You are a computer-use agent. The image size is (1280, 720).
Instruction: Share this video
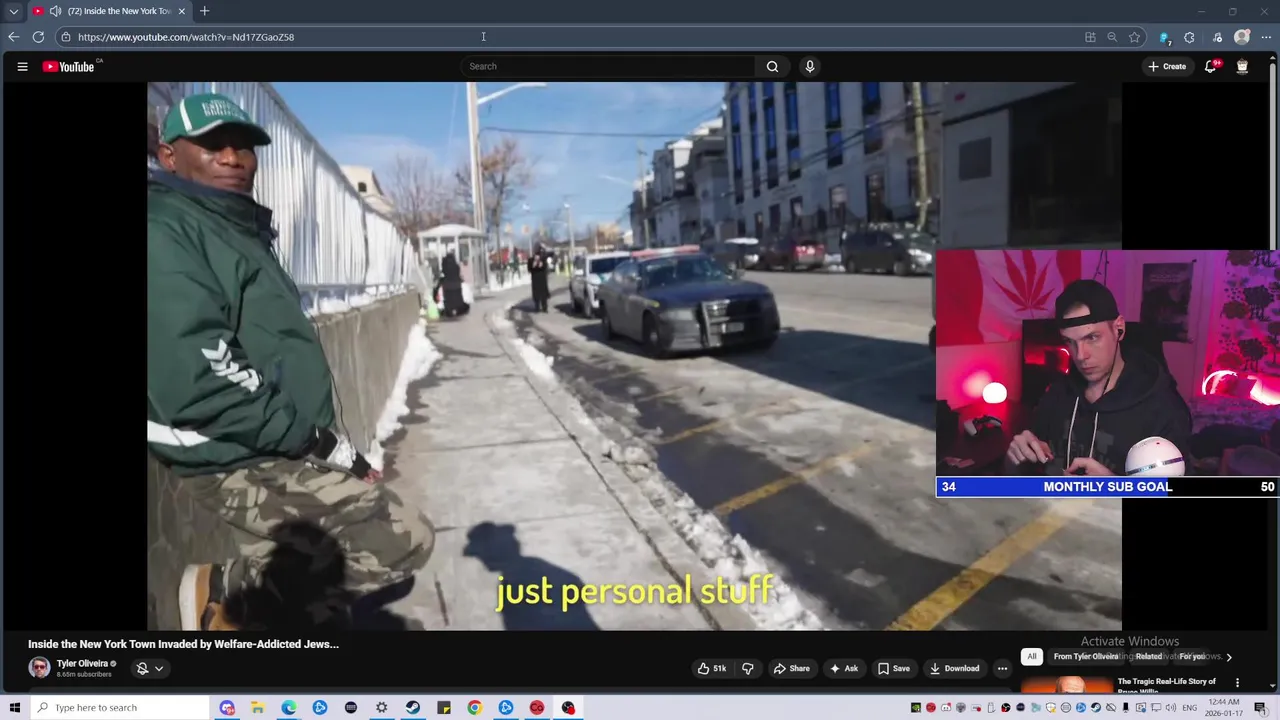(x=791, y=668)
